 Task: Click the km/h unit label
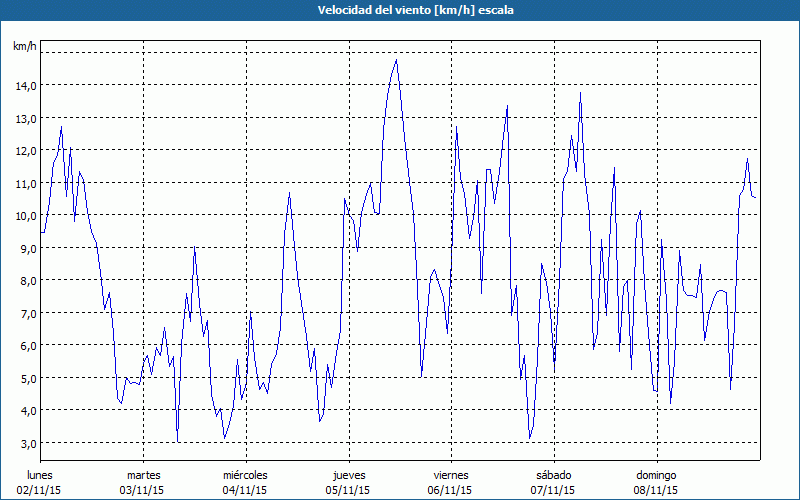tap(25, 46)
